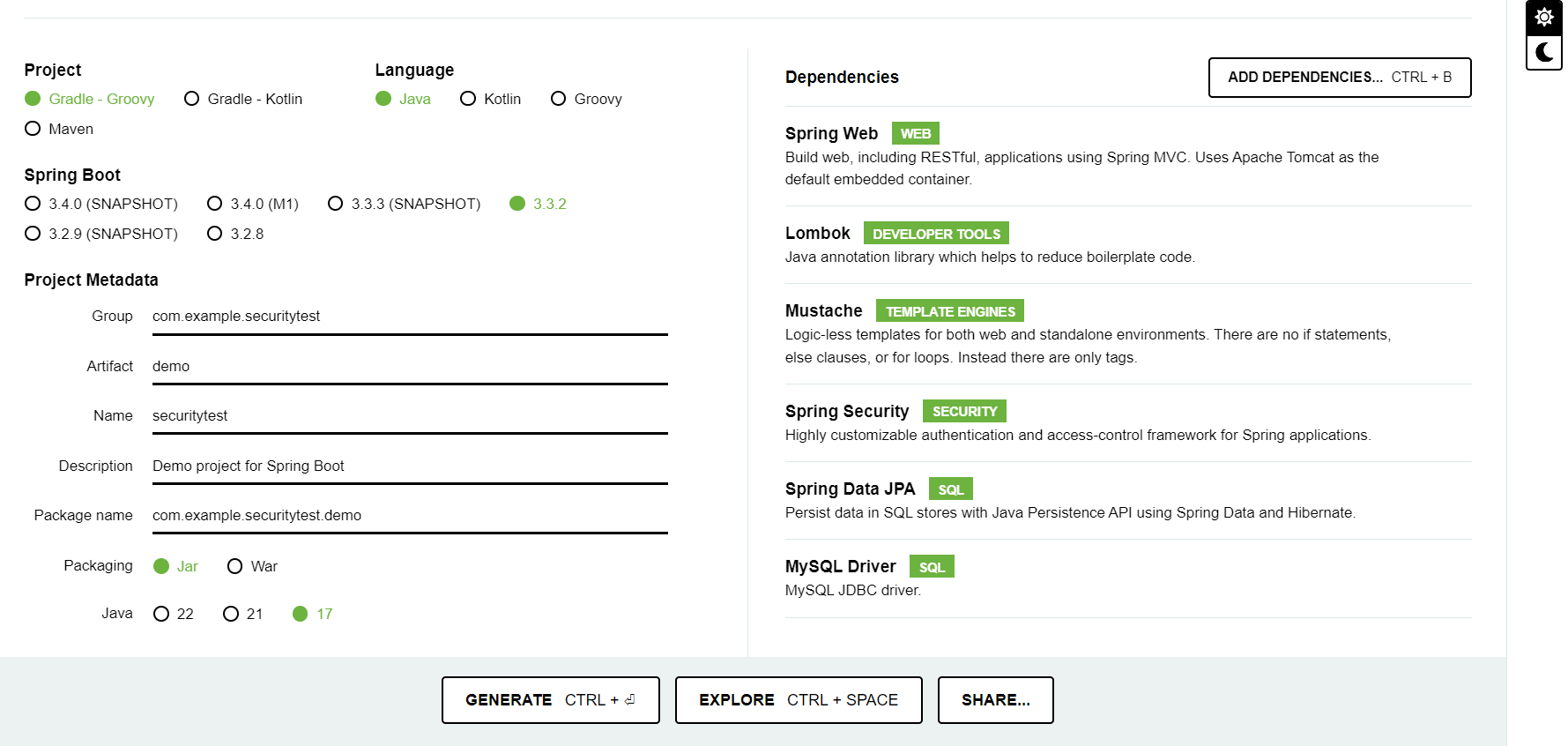Screen dimensions: 1568x746
Task: Switch to dark theme moon icon
Action: pyautogui.click(x=1544, y=52)
